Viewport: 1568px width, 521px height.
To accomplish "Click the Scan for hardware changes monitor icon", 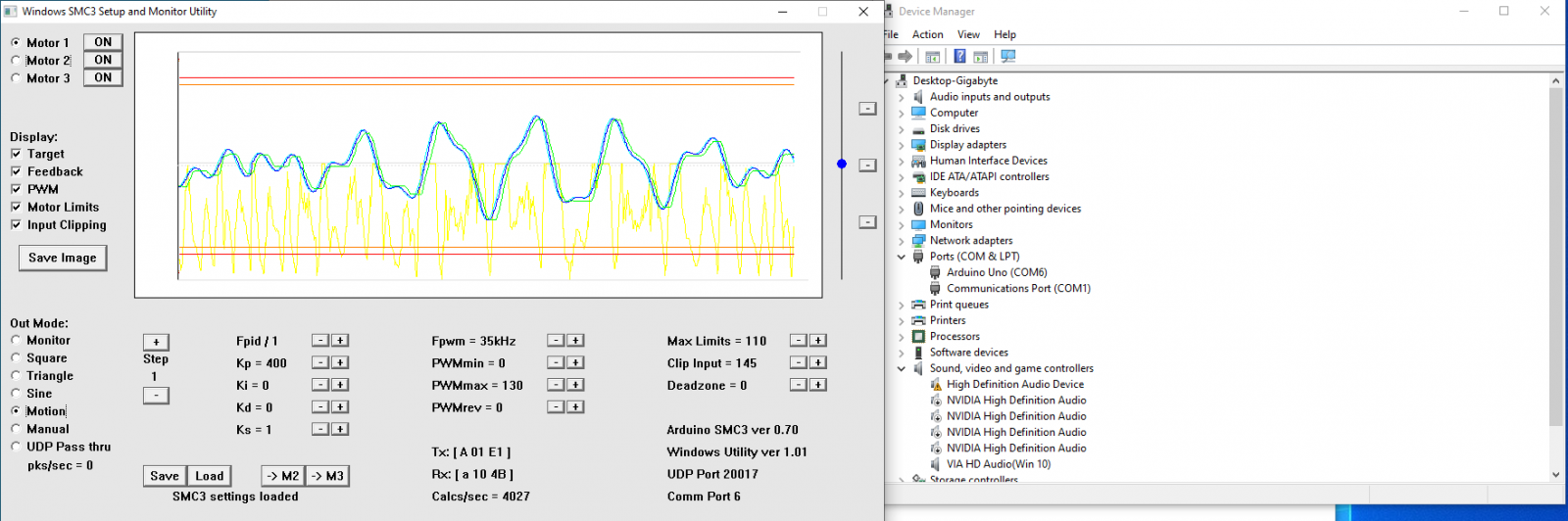I will [1008, 57].
